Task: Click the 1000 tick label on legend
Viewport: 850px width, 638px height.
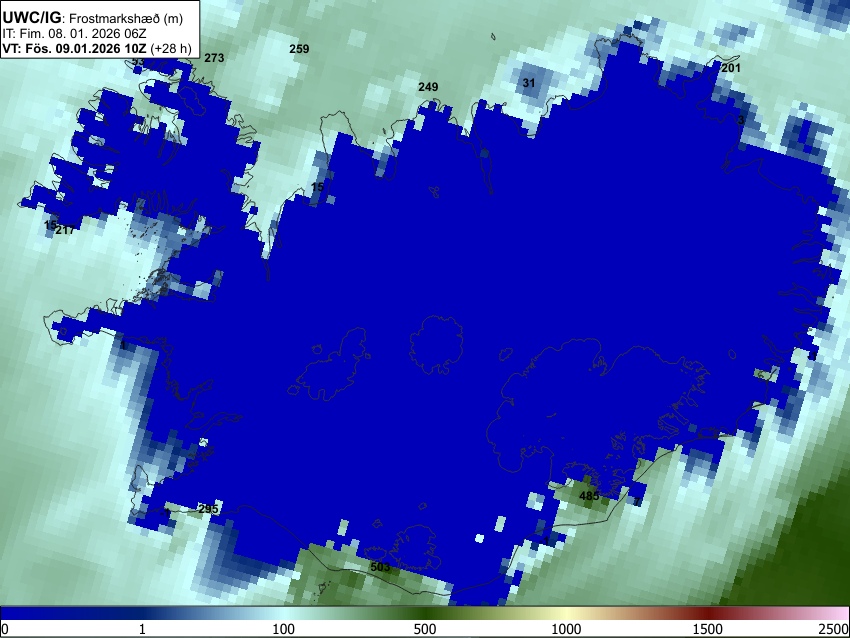Action: 566,629
